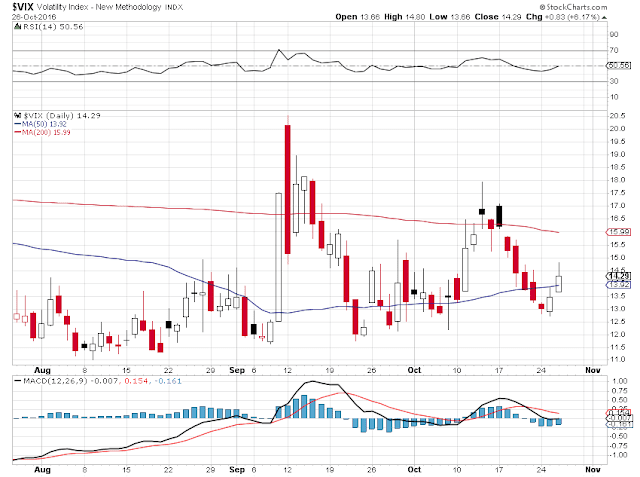Click the 30 level on RSI axis
640x477 pixels.
(x=613, y=81)
